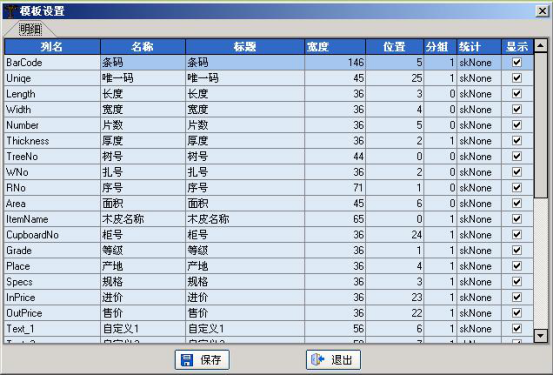
Task: Toggle display checkbox for OutPrice row
Action: (x=517, y=313)
